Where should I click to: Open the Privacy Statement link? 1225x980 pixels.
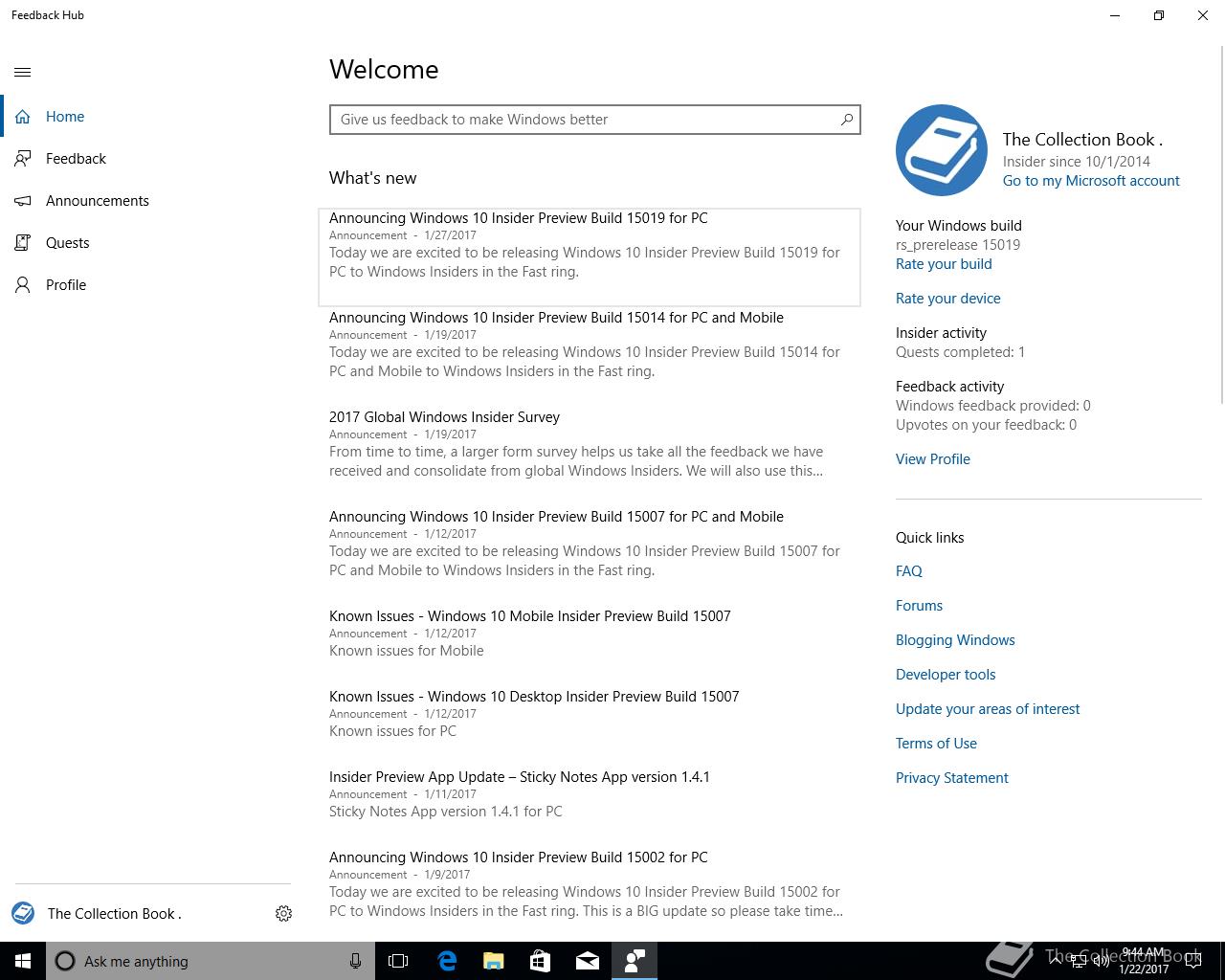(x=952, y=778)
